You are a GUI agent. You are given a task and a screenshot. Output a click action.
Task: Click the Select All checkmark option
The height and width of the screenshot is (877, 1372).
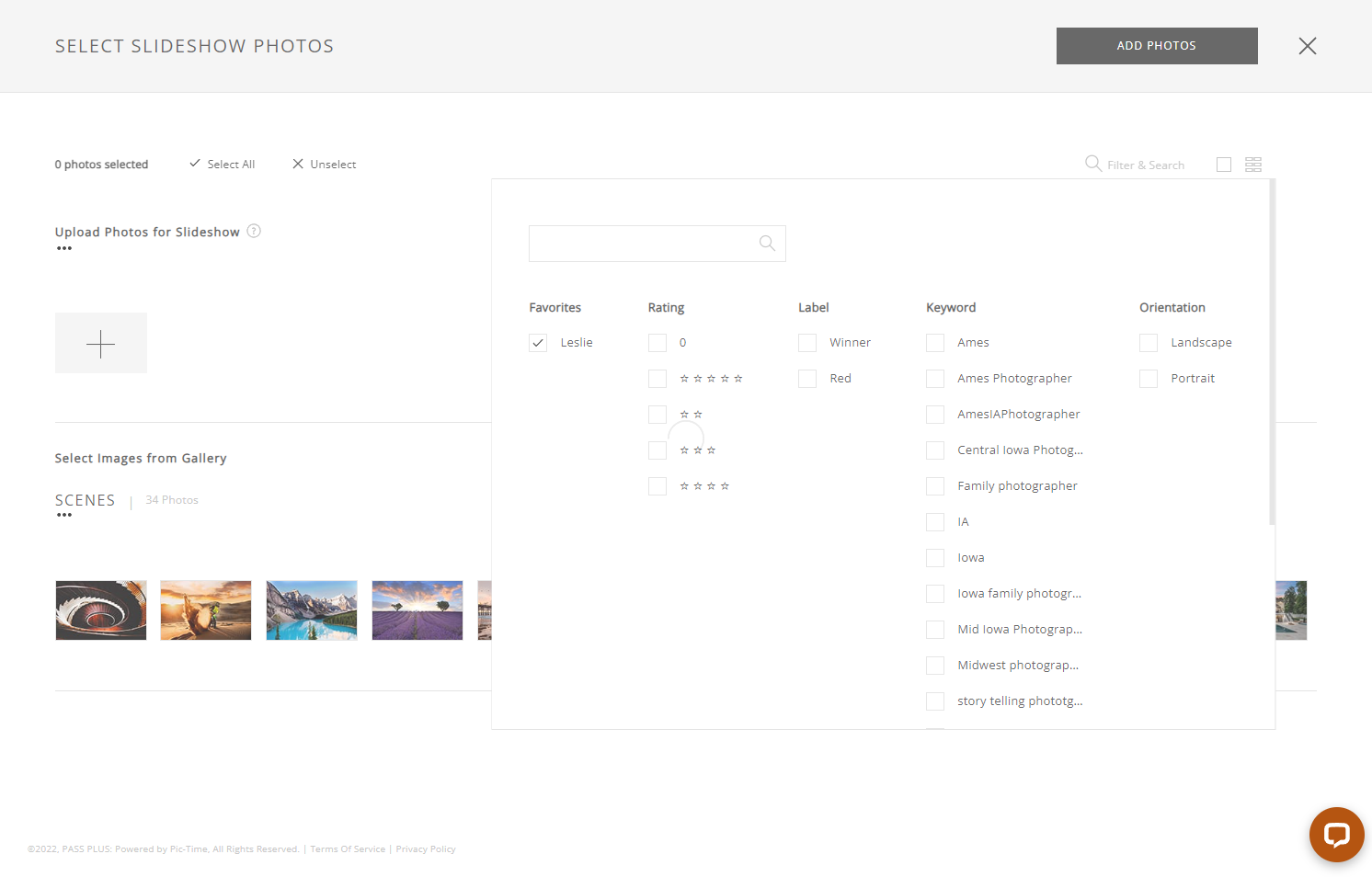(x=222, y=164)
